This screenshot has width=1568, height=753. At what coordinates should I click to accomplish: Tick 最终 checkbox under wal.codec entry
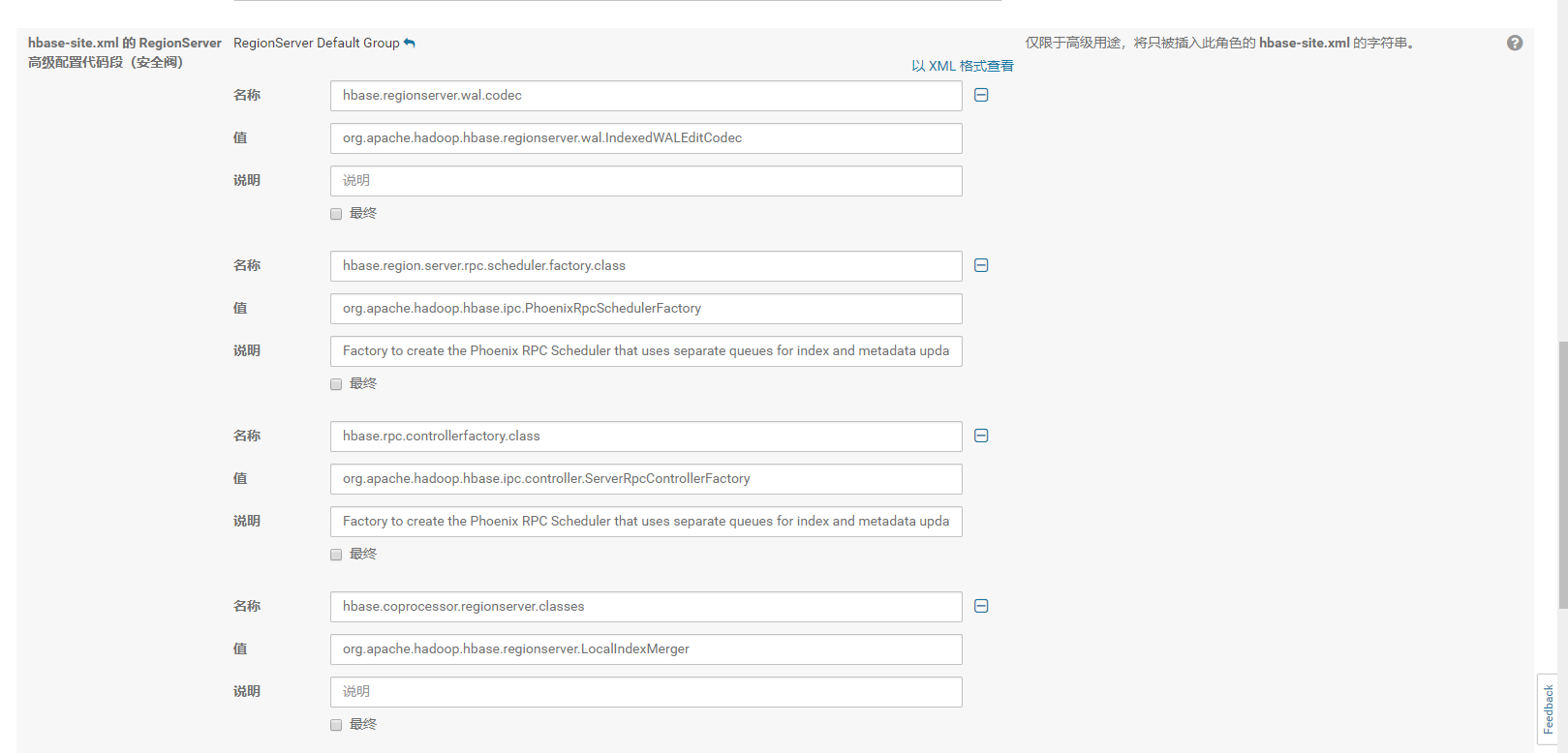pos(336,214)
